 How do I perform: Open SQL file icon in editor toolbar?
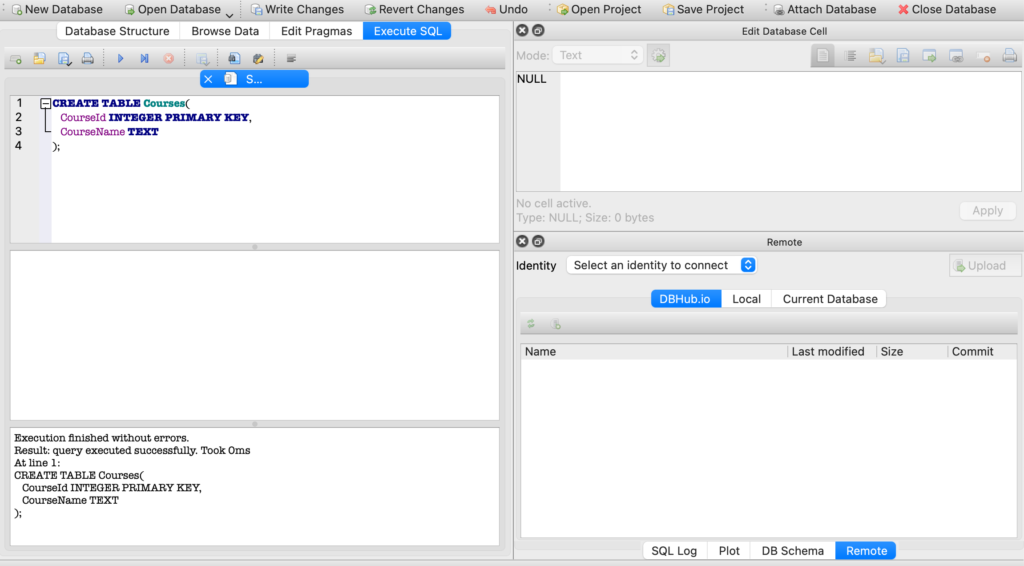(x=39, y=59)
